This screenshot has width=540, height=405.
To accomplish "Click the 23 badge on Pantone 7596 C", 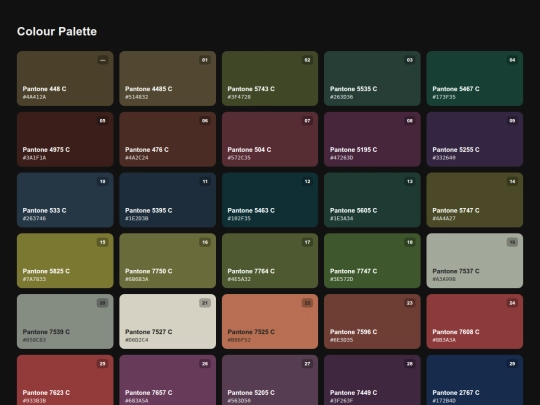I will [x=409, y=303].
